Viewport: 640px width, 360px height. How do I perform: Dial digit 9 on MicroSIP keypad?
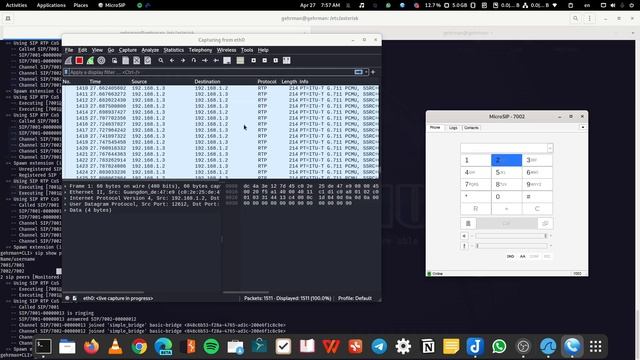pos(537,184)
